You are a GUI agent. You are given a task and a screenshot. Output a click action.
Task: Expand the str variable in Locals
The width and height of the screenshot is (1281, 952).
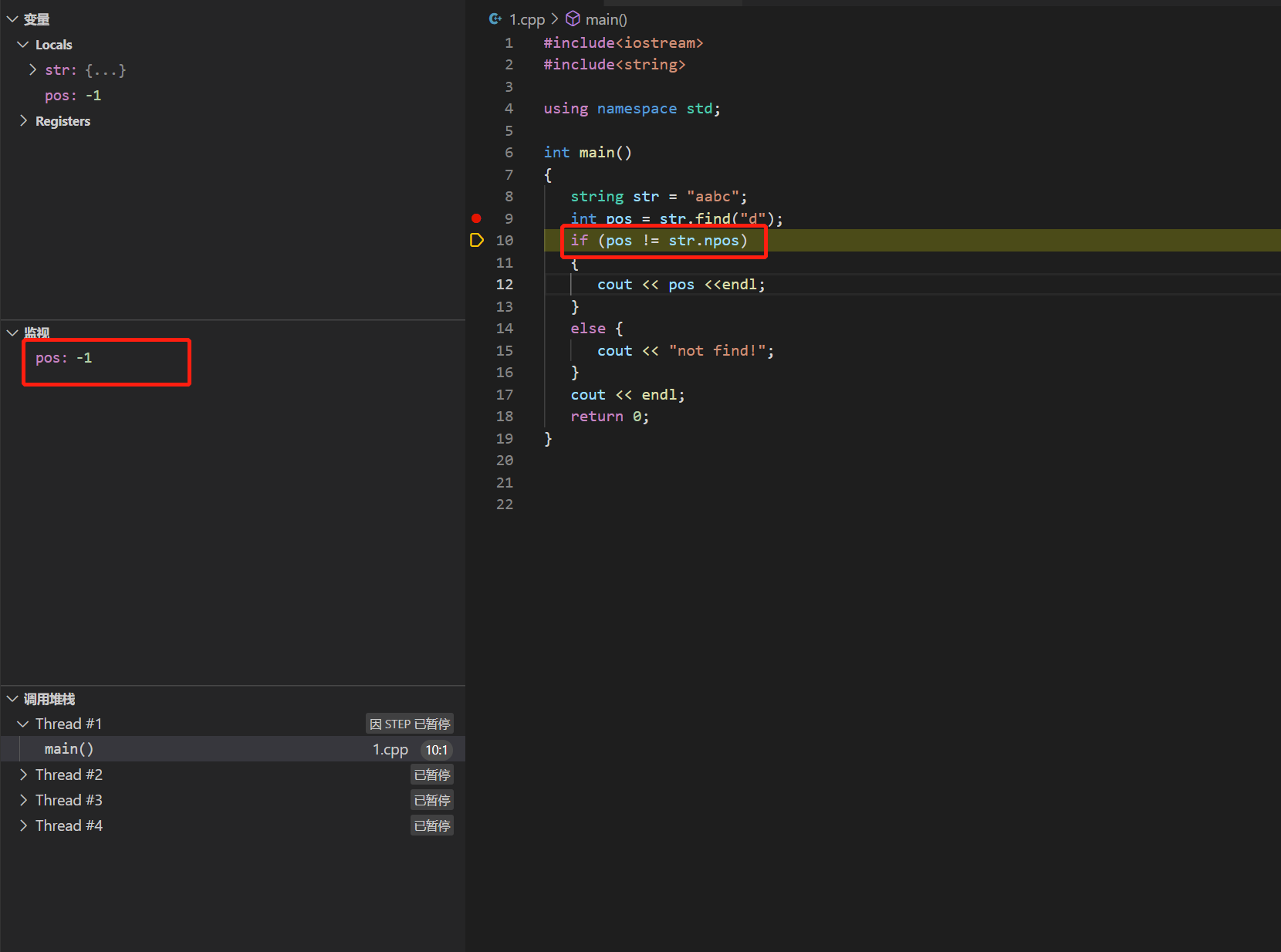(x=32, y=69)
